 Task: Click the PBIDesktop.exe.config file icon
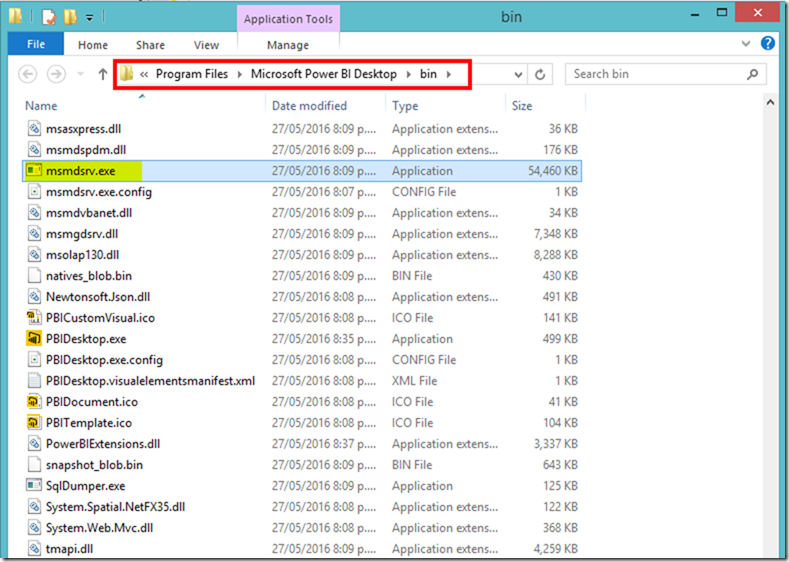pos(34,360)
